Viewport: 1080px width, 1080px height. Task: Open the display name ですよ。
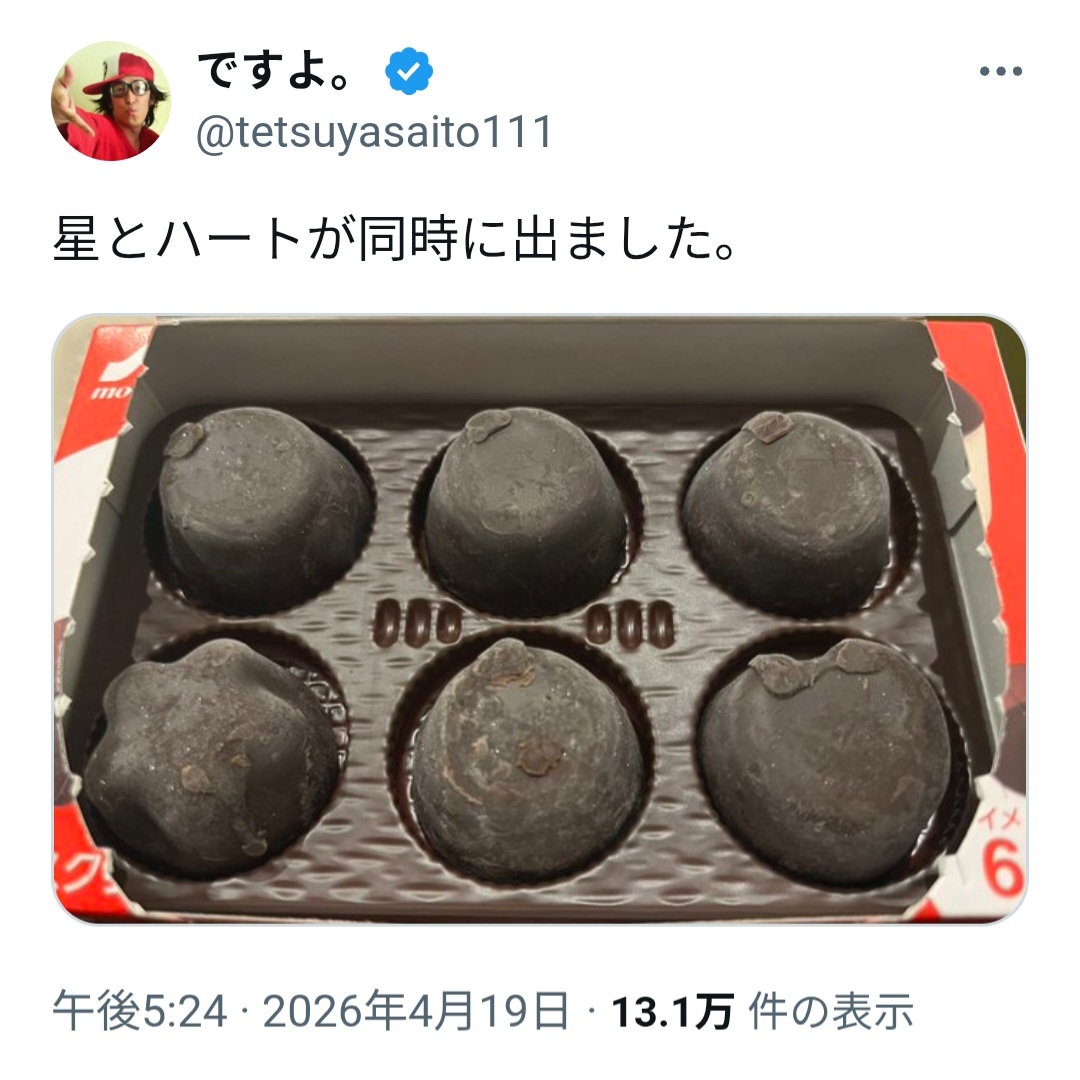click(276, 70)
